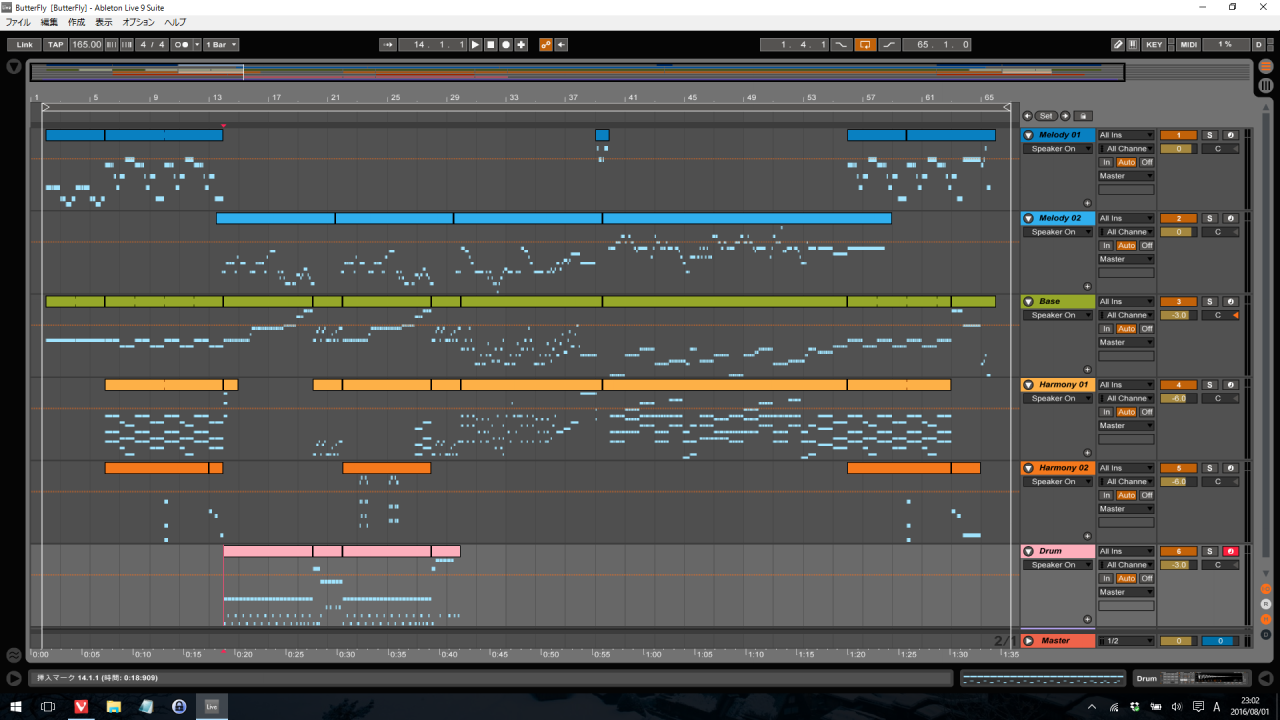1280x720 pixels.
Task: Click Harmony 01 volume slider -6.0
Action: click(1178, 398)
